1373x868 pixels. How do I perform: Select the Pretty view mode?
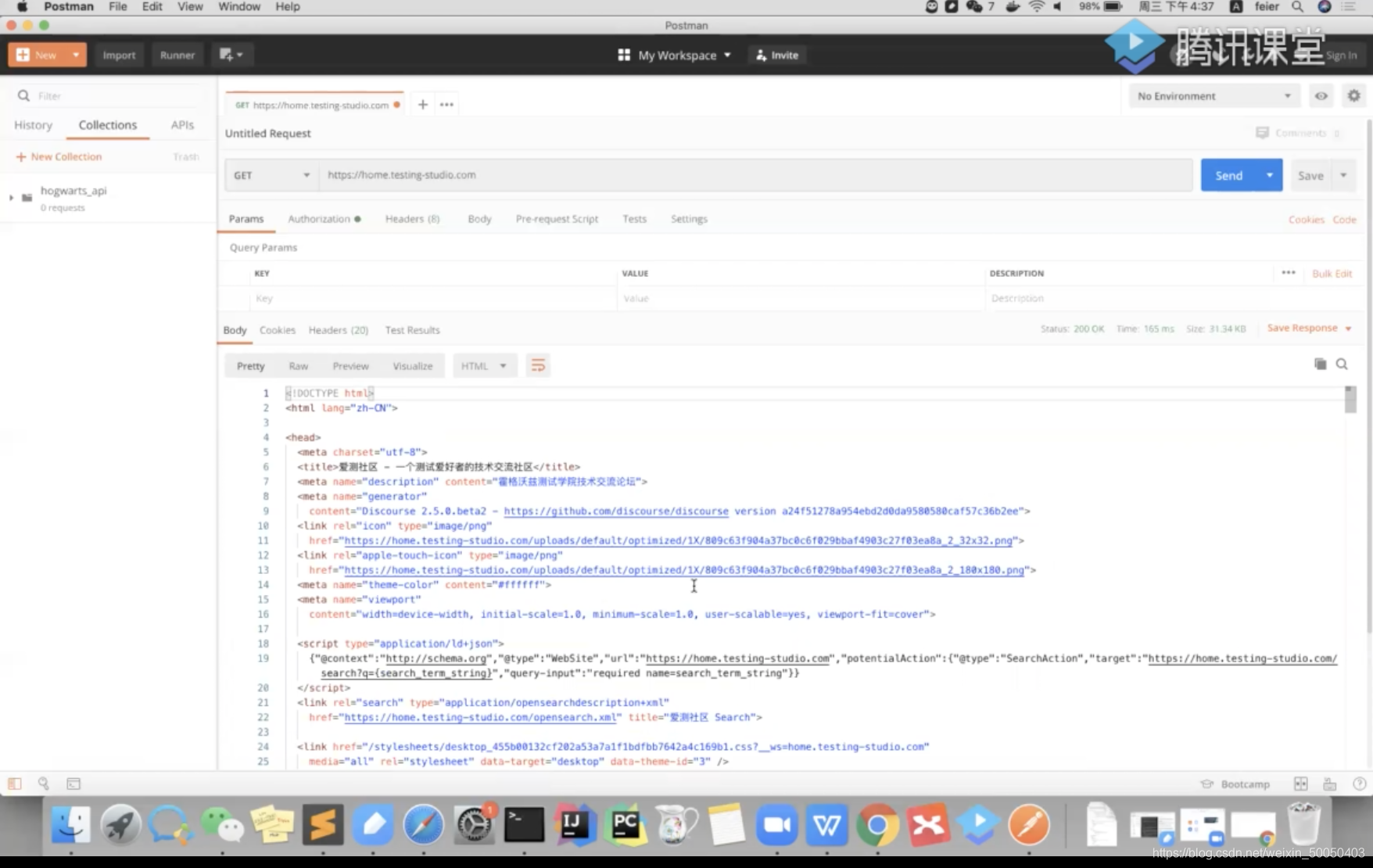click(250, 366)
